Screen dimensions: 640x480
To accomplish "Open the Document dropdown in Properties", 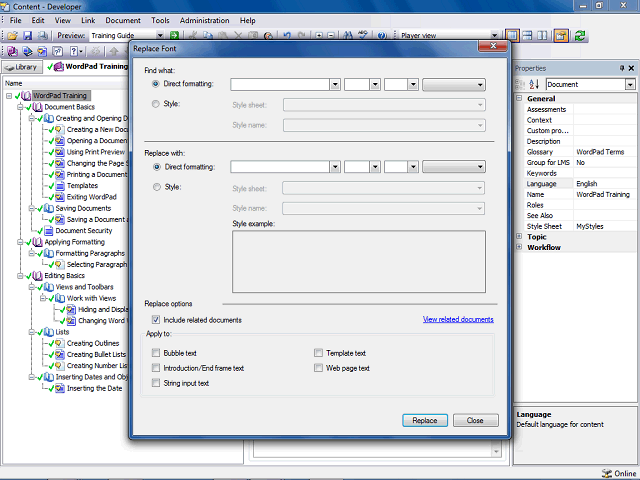I will (x=630, y=84).
